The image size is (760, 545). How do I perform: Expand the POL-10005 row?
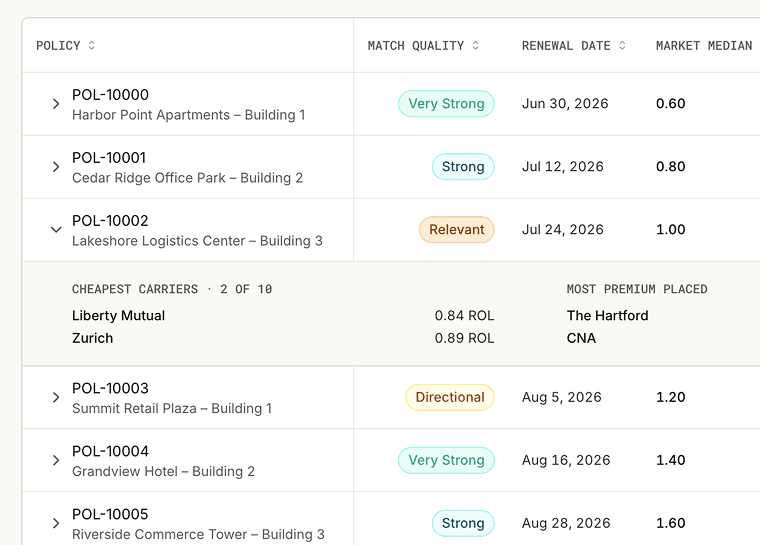tap(56, 523)
